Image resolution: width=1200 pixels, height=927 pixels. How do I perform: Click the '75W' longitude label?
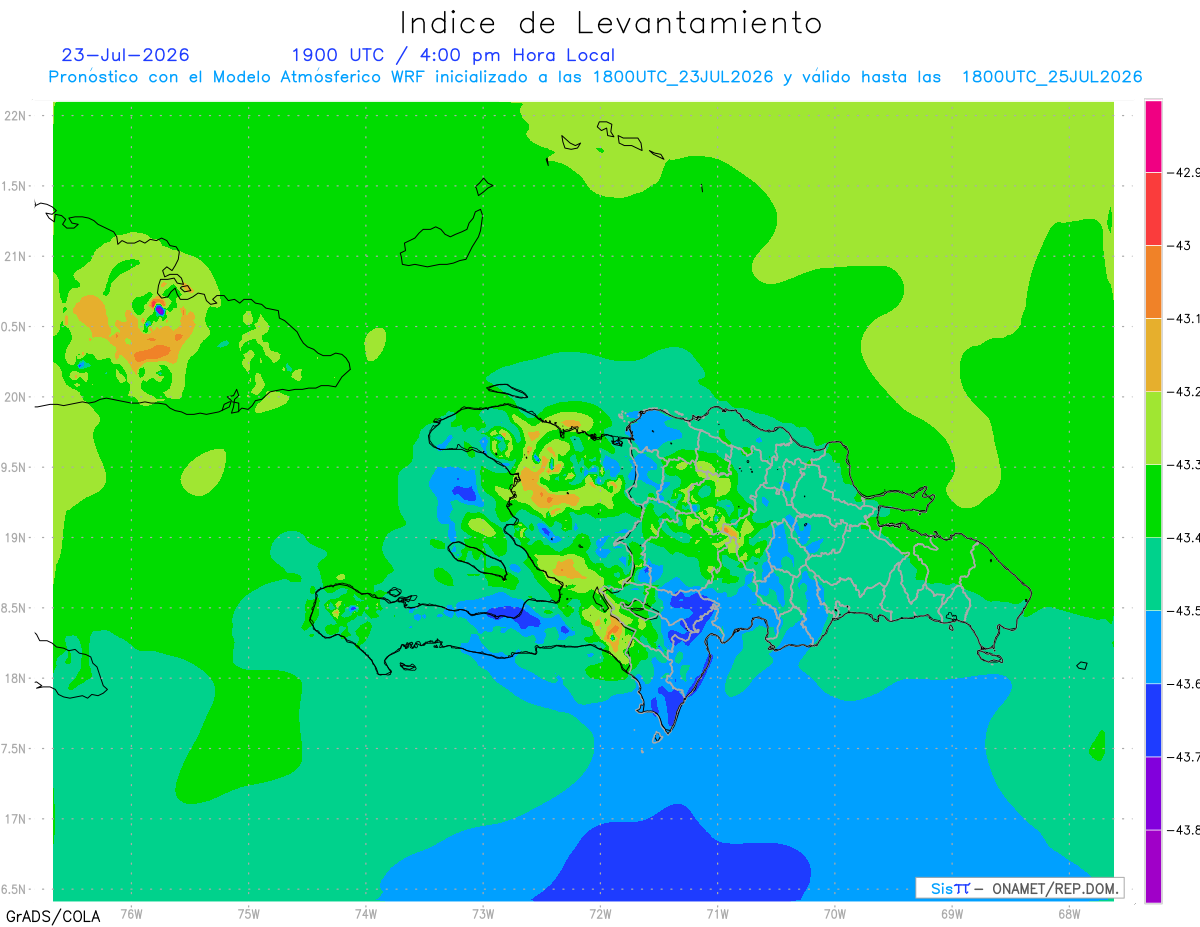click(249, 913)
